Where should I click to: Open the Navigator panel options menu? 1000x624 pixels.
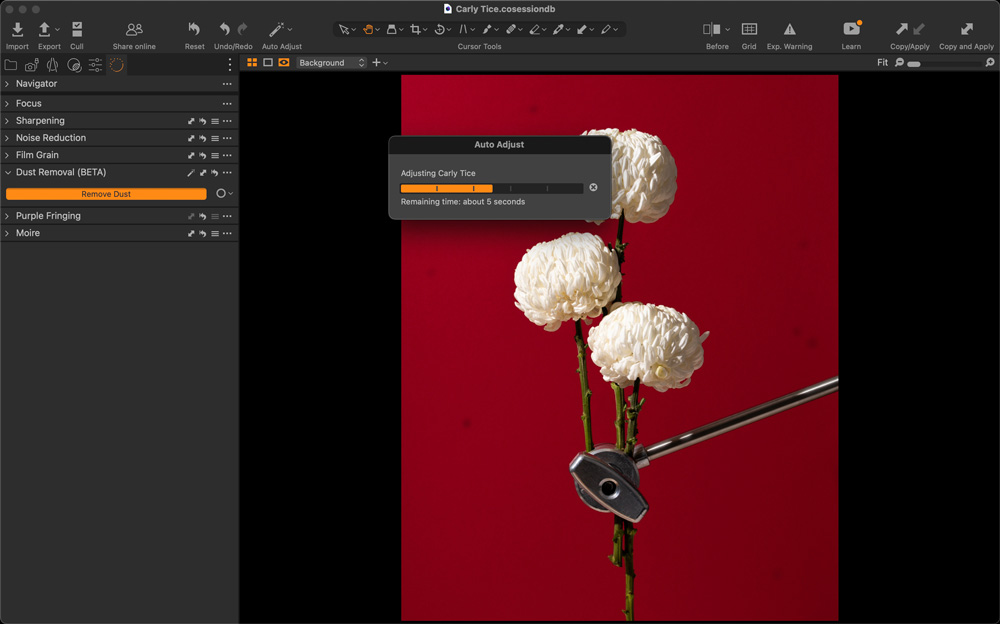tap(227, 84)
